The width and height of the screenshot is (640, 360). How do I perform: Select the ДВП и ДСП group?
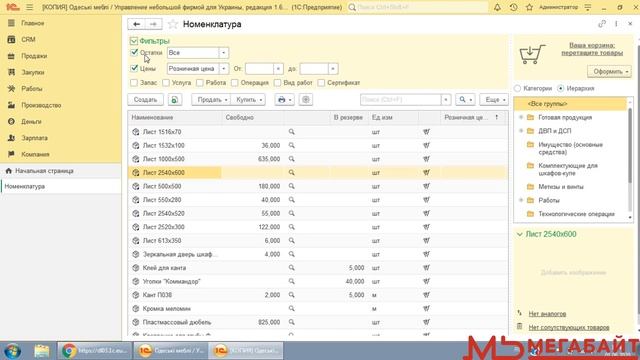coord(554,131)
